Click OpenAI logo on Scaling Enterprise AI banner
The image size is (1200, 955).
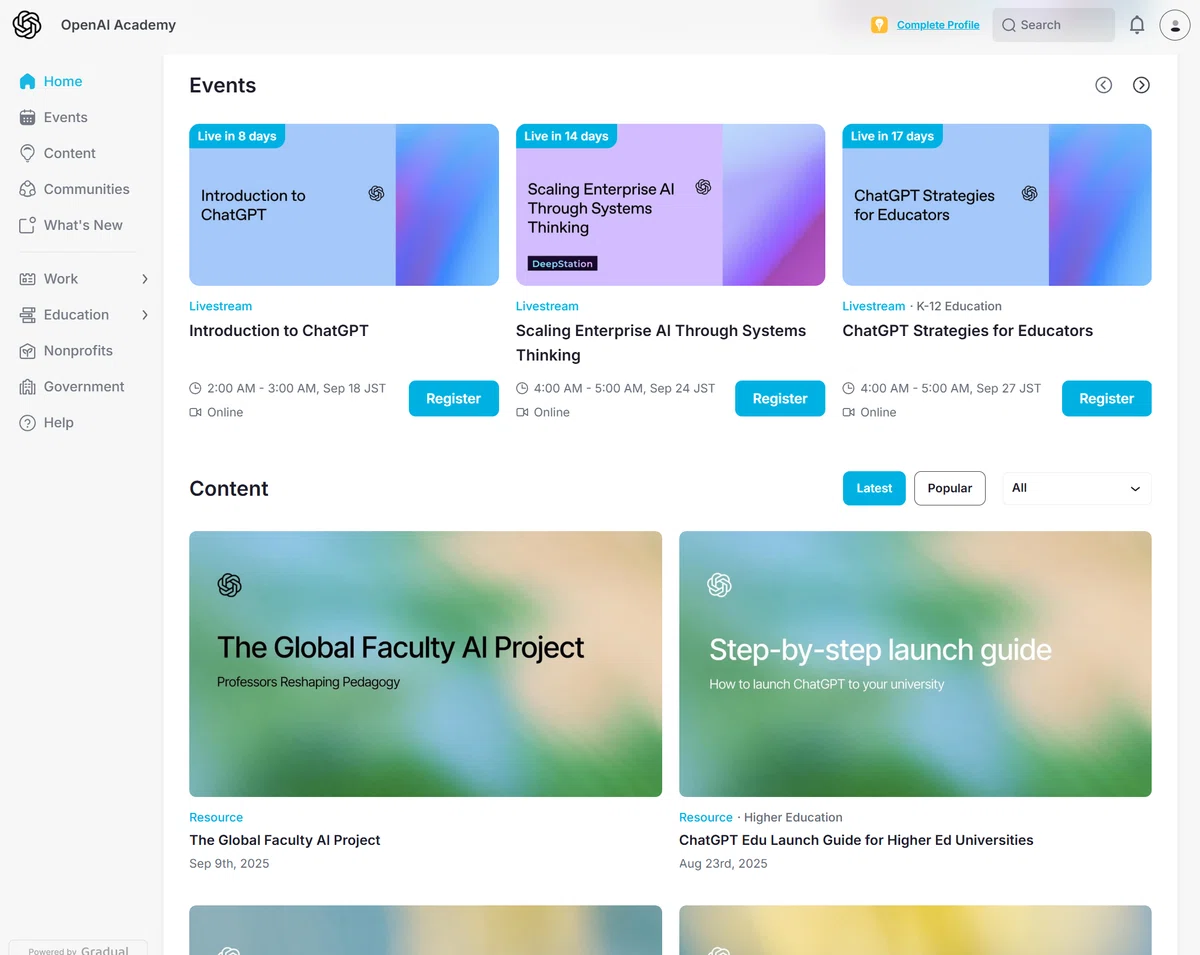[703, 187]
